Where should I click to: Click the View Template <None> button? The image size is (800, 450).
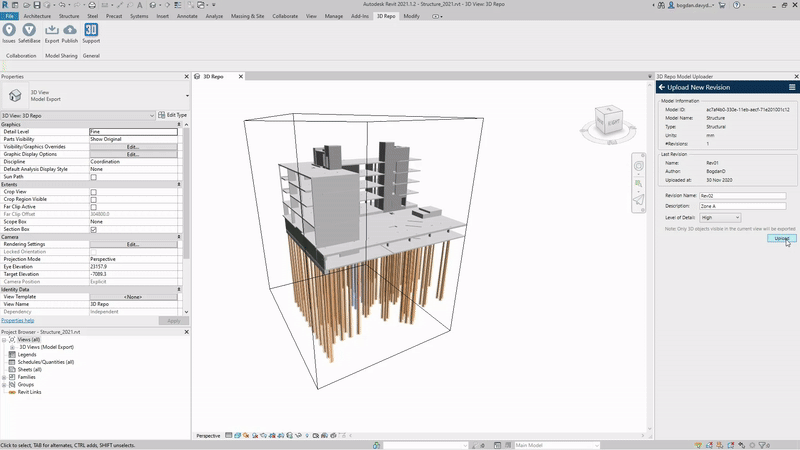[133, 297]
